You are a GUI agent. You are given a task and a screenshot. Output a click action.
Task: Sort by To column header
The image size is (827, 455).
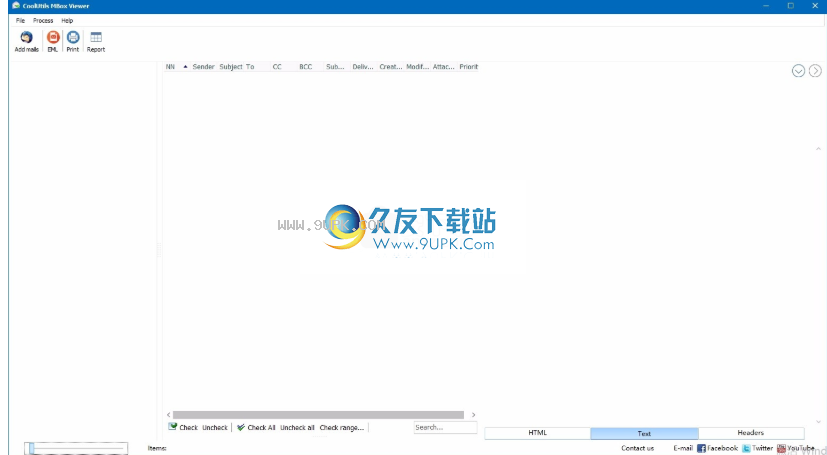pyautogui.click(x=250, y=67)
